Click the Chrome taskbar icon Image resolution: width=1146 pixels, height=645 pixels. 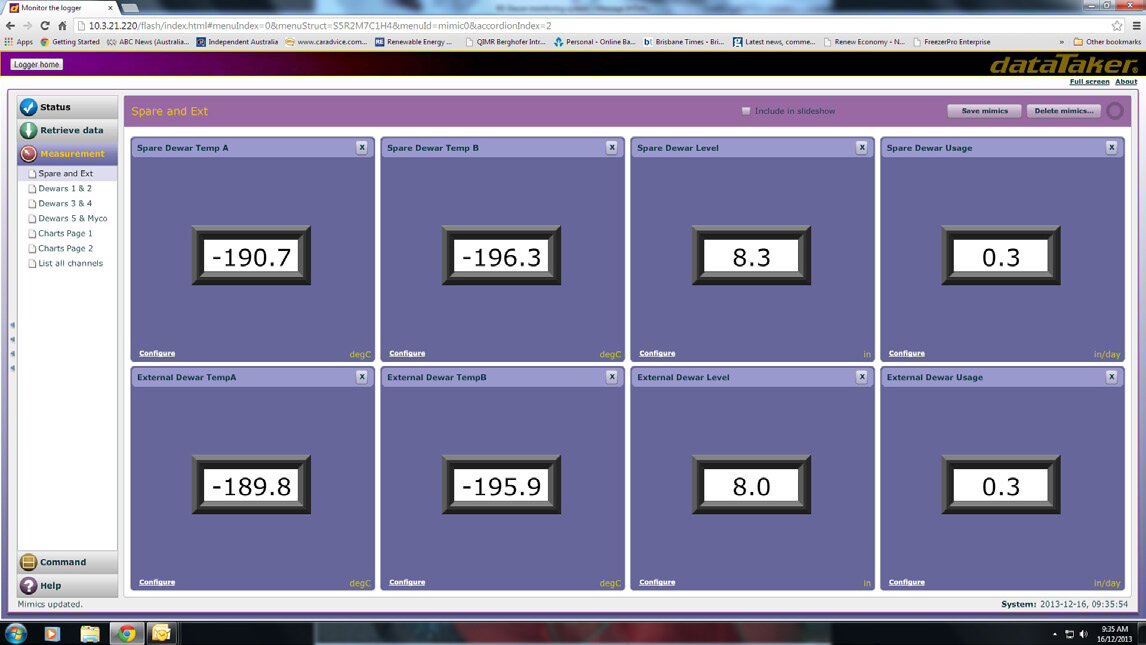coord(127,633)
